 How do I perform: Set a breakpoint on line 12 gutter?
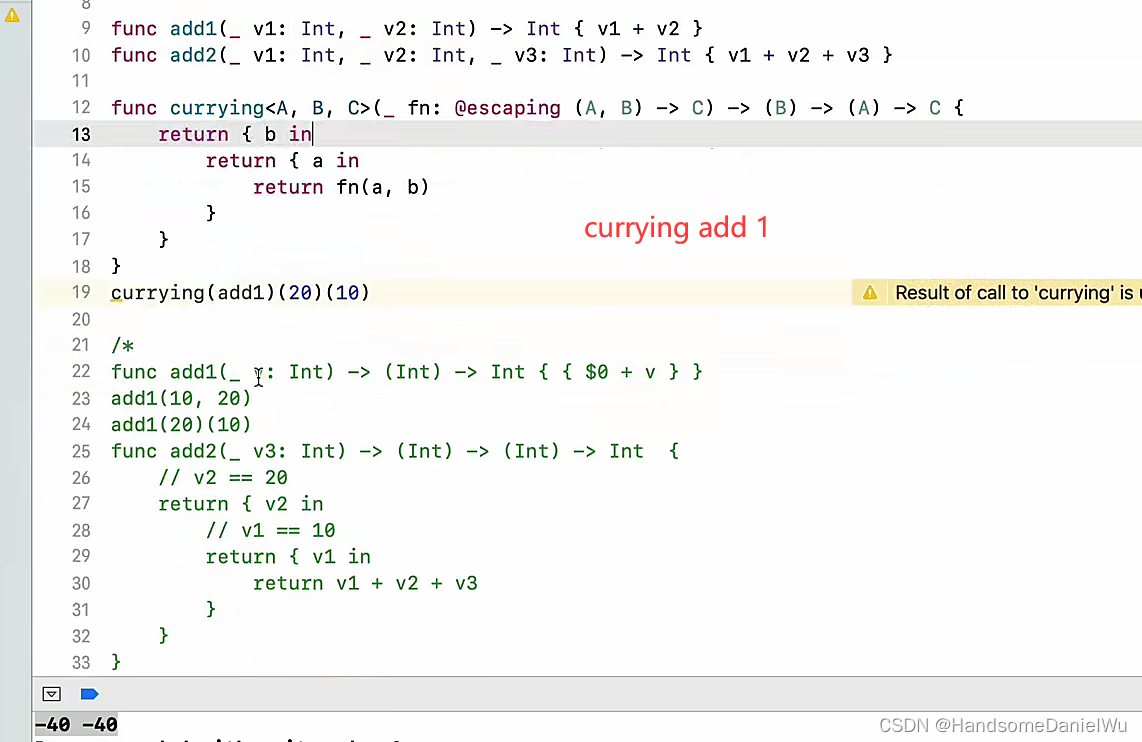coord(81,107)
